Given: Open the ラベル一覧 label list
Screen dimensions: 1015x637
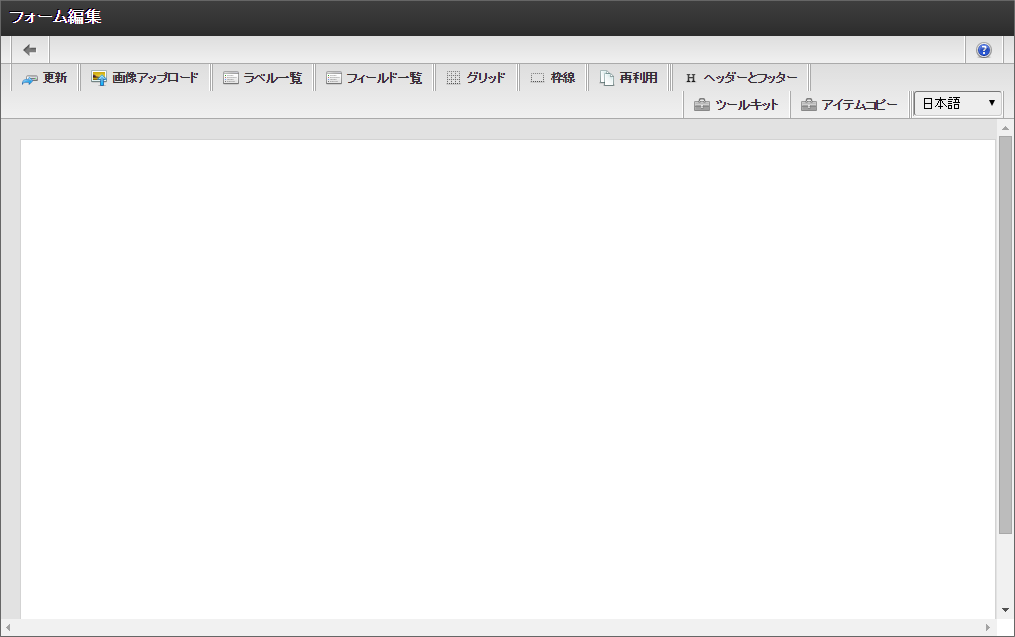Looking at the screenshot, I should click(262, 76).
